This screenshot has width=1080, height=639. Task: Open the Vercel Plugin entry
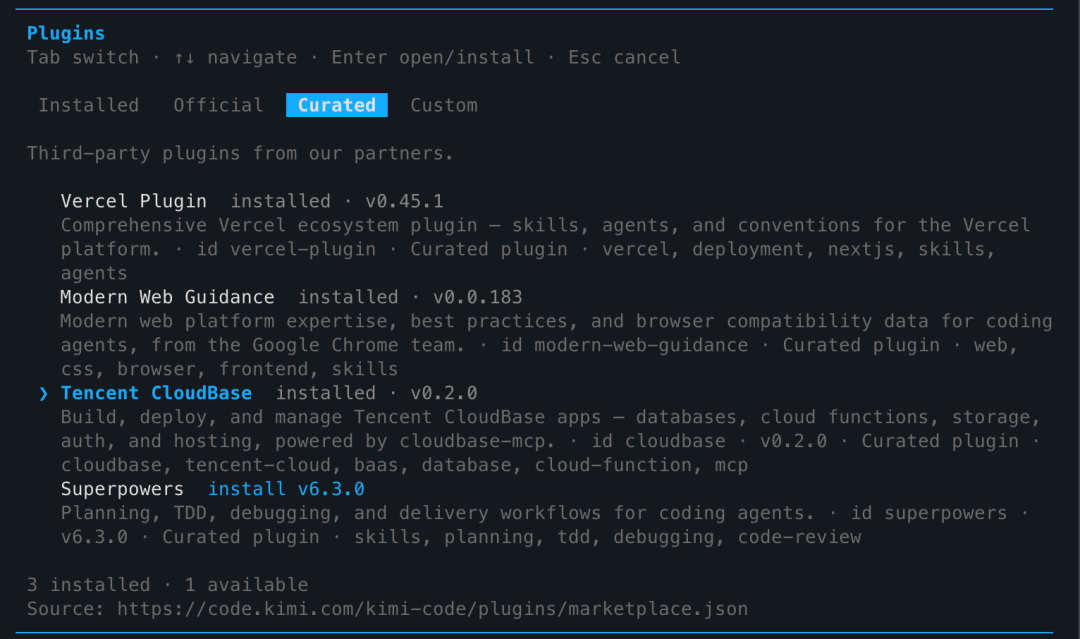[x=134, y=201]
